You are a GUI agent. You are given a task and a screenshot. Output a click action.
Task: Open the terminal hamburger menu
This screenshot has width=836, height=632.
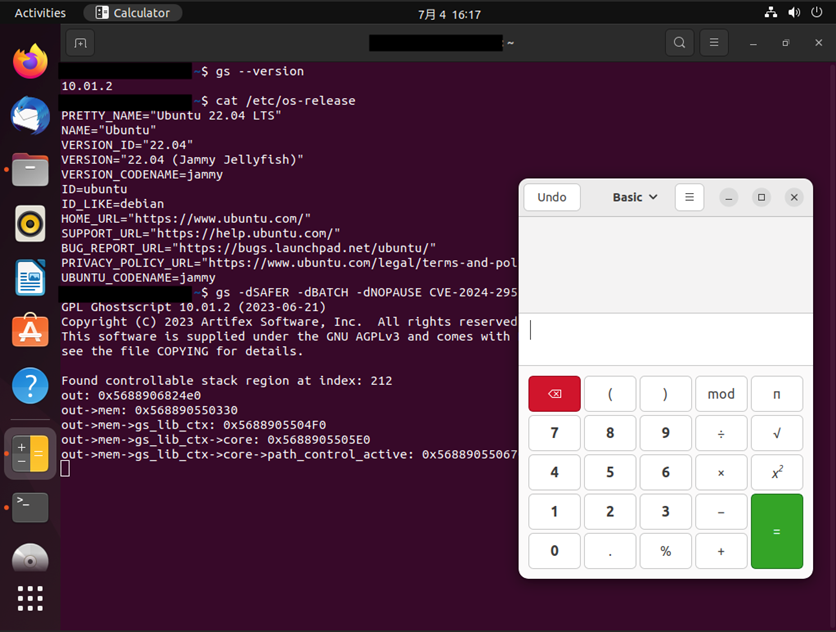tap(714, 43)
